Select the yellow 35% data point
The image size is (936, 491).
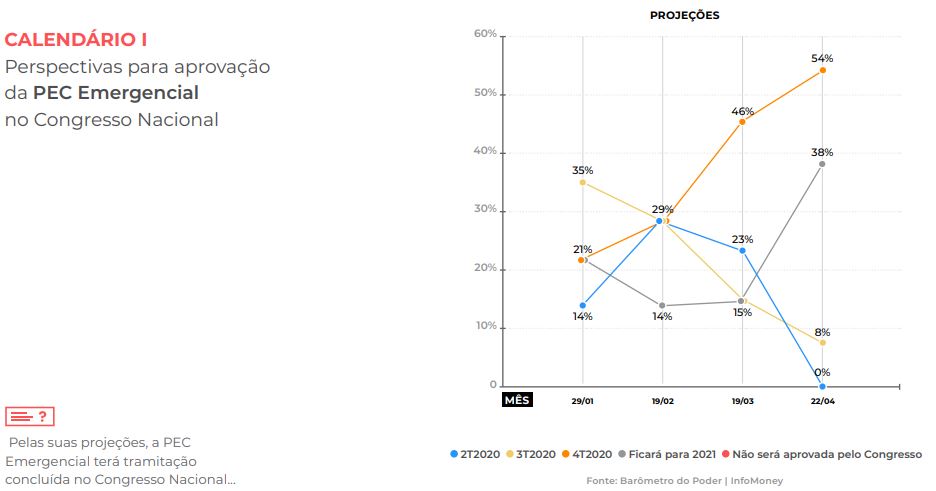[582, 182]
